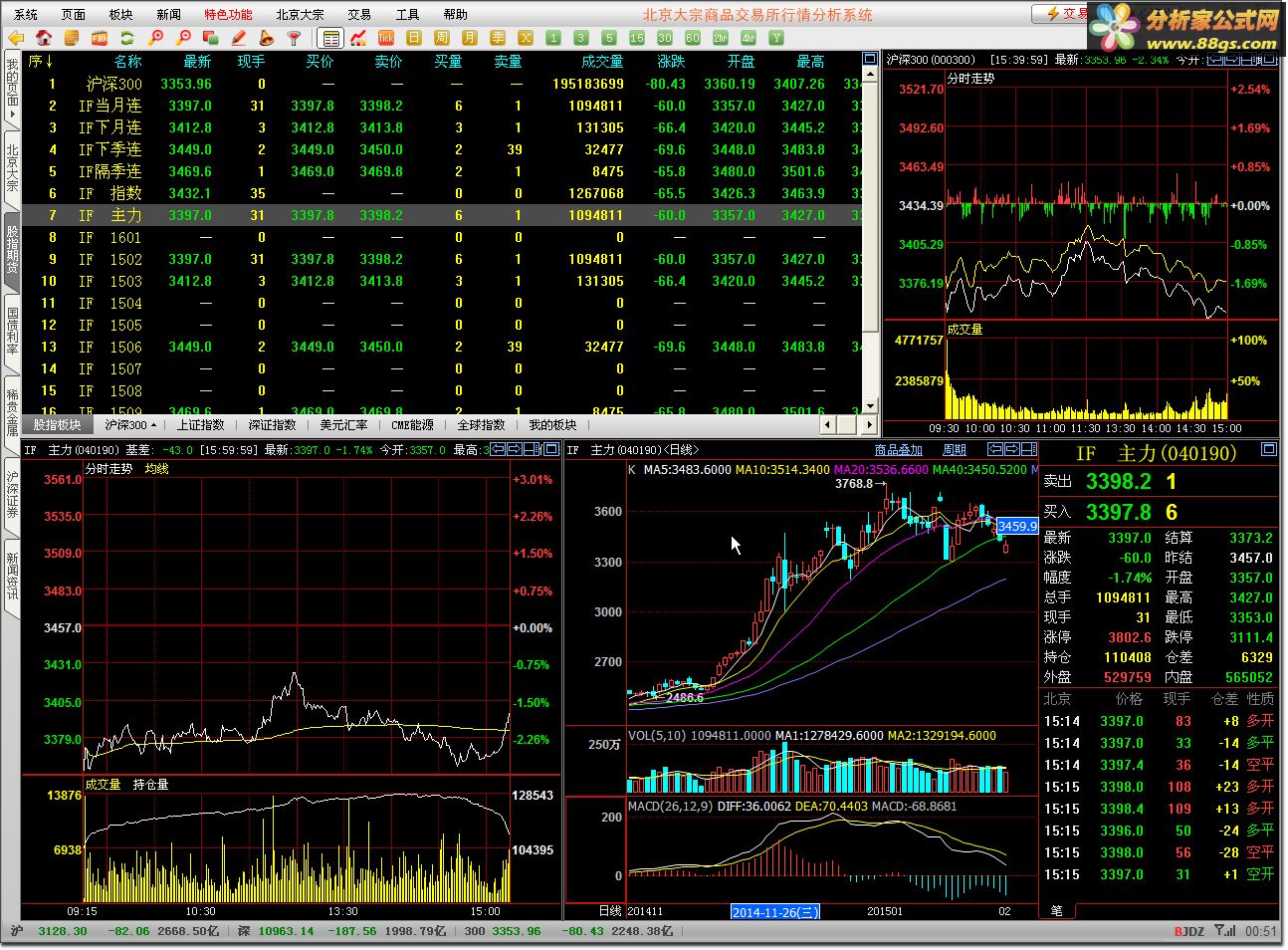Select daily period 日 icon
The width and height of the screenshot is (1288, 950).
click(414, 38)
